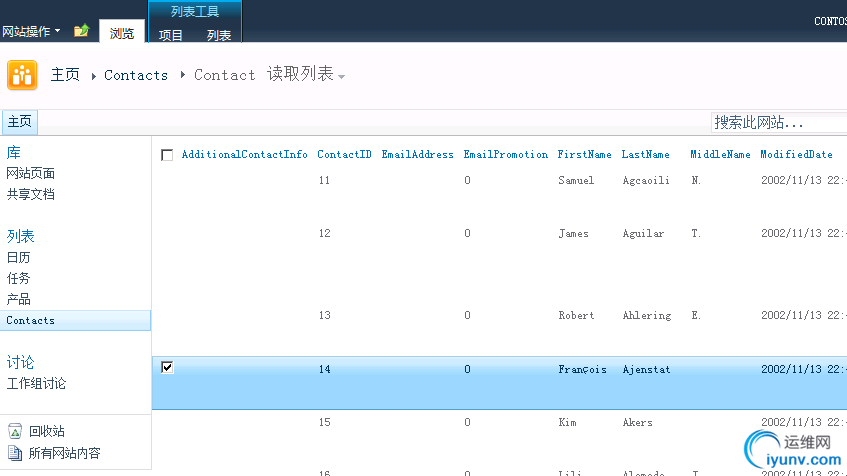
Task: Open the 项目 ribbon tab
Action: click(171, 35)
